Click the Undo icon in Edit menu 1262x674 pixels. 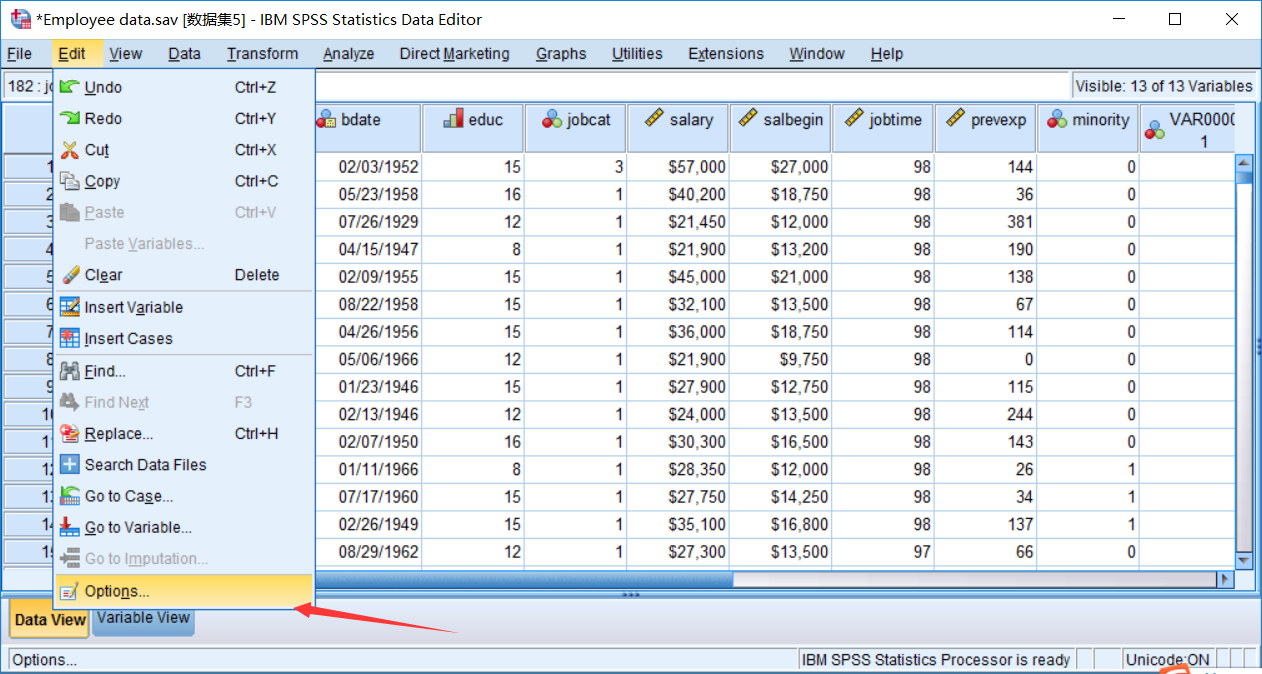pos(69,87)
